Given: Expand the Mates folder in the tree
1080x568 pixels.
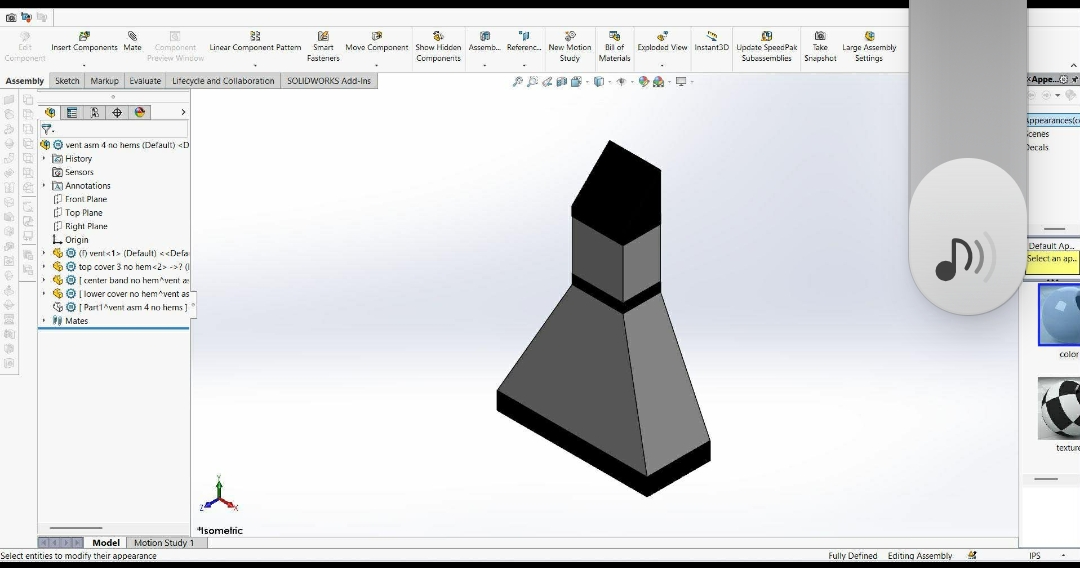Looking at the screenshot, I should pyautogui.click(x=44, y=321).
